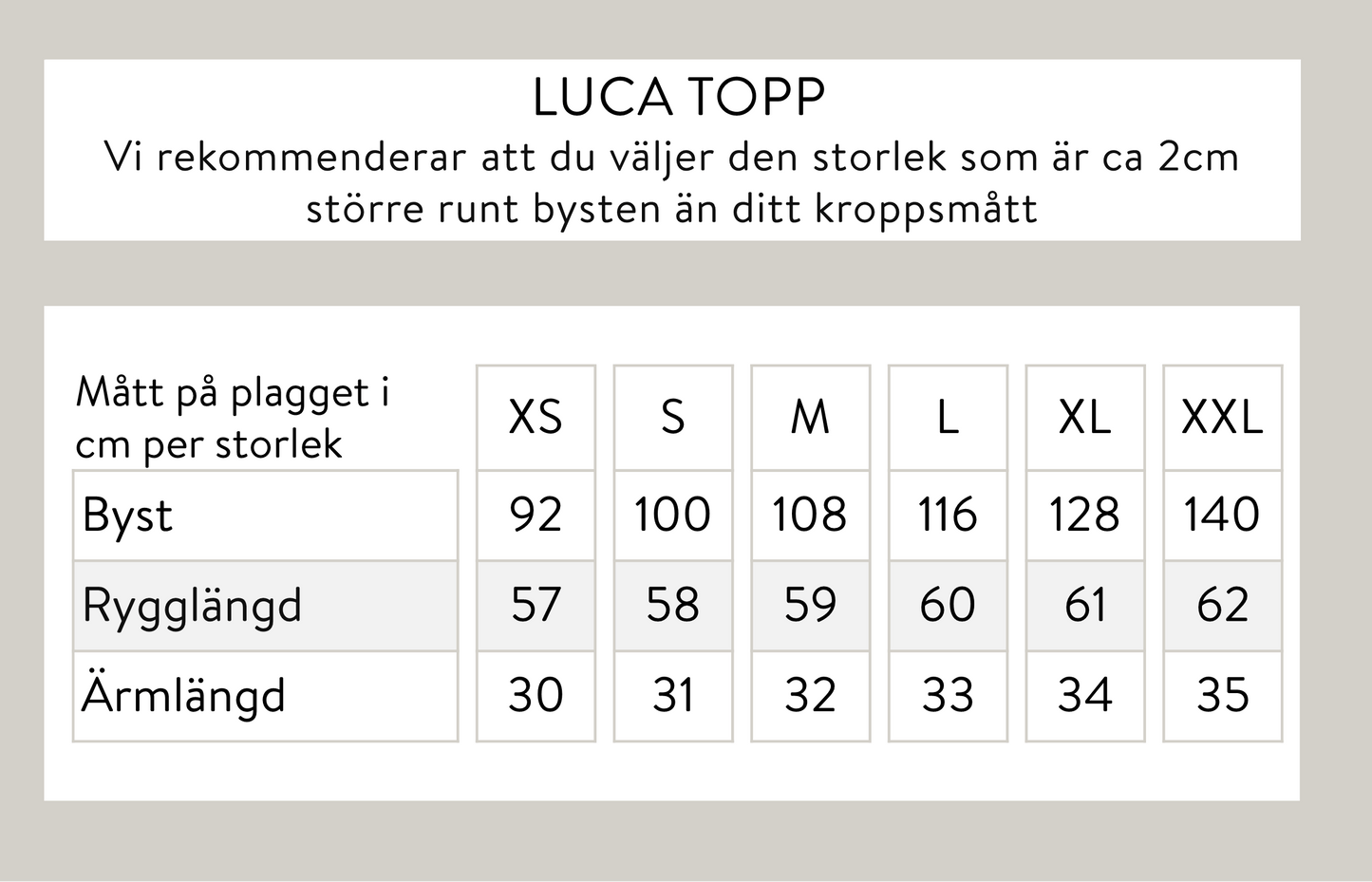Select the S size column header
The width and height of the screenshot is (1372, 882).
point(672,418)
